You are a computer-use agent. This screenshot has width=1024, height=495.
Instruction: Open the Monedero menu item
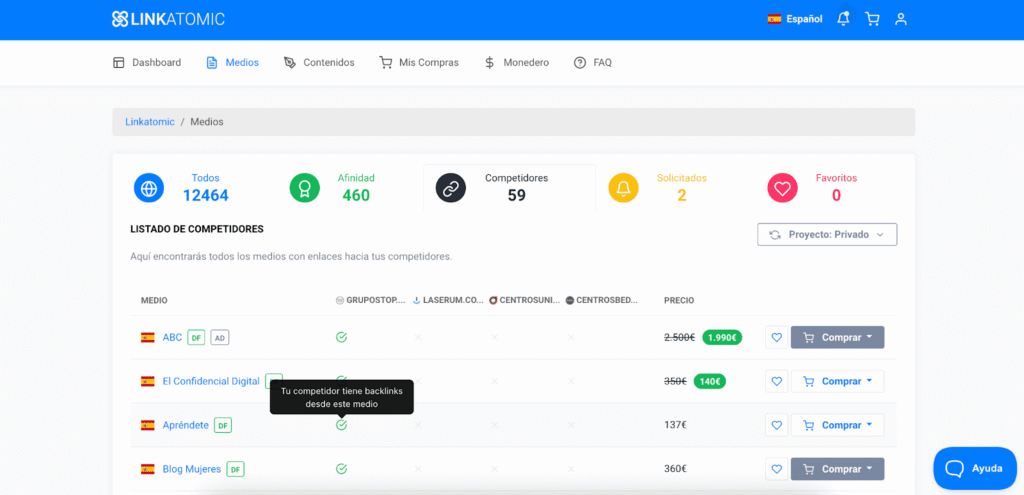[517, 63]
